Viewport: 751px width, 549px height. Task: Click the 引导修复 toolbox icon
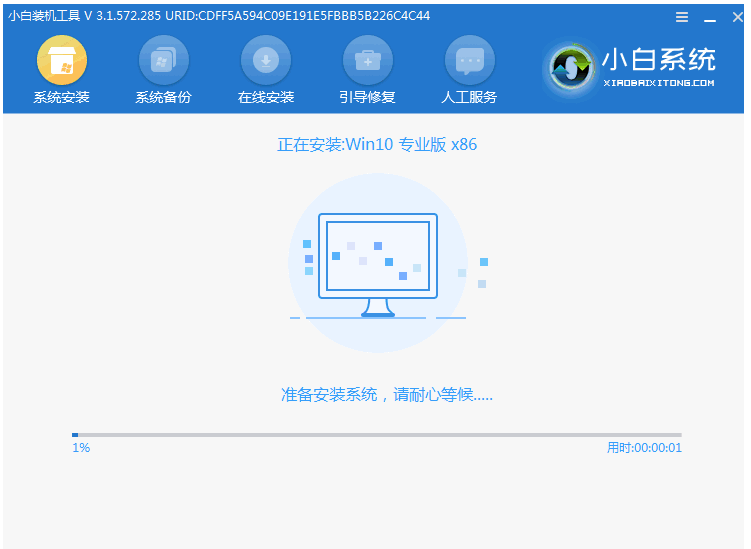[x=367, y=61]
